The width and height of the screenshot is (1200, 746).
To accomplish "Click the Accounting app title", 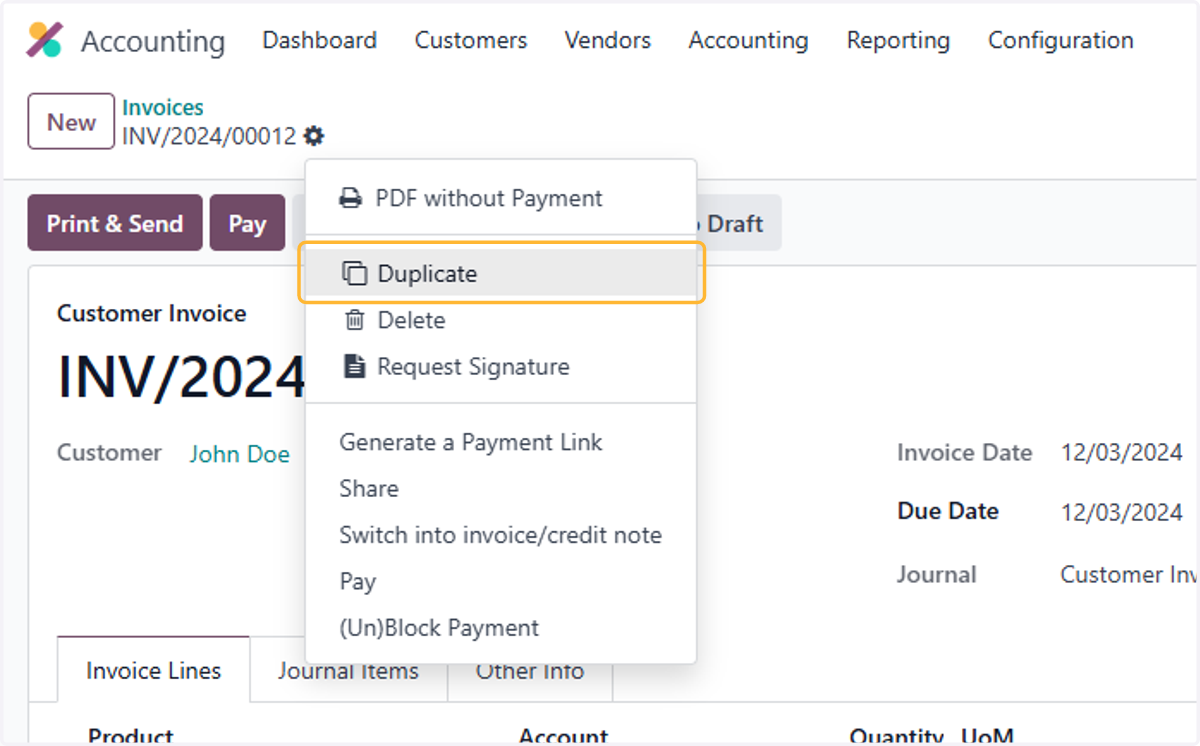I will coord(153,41).
